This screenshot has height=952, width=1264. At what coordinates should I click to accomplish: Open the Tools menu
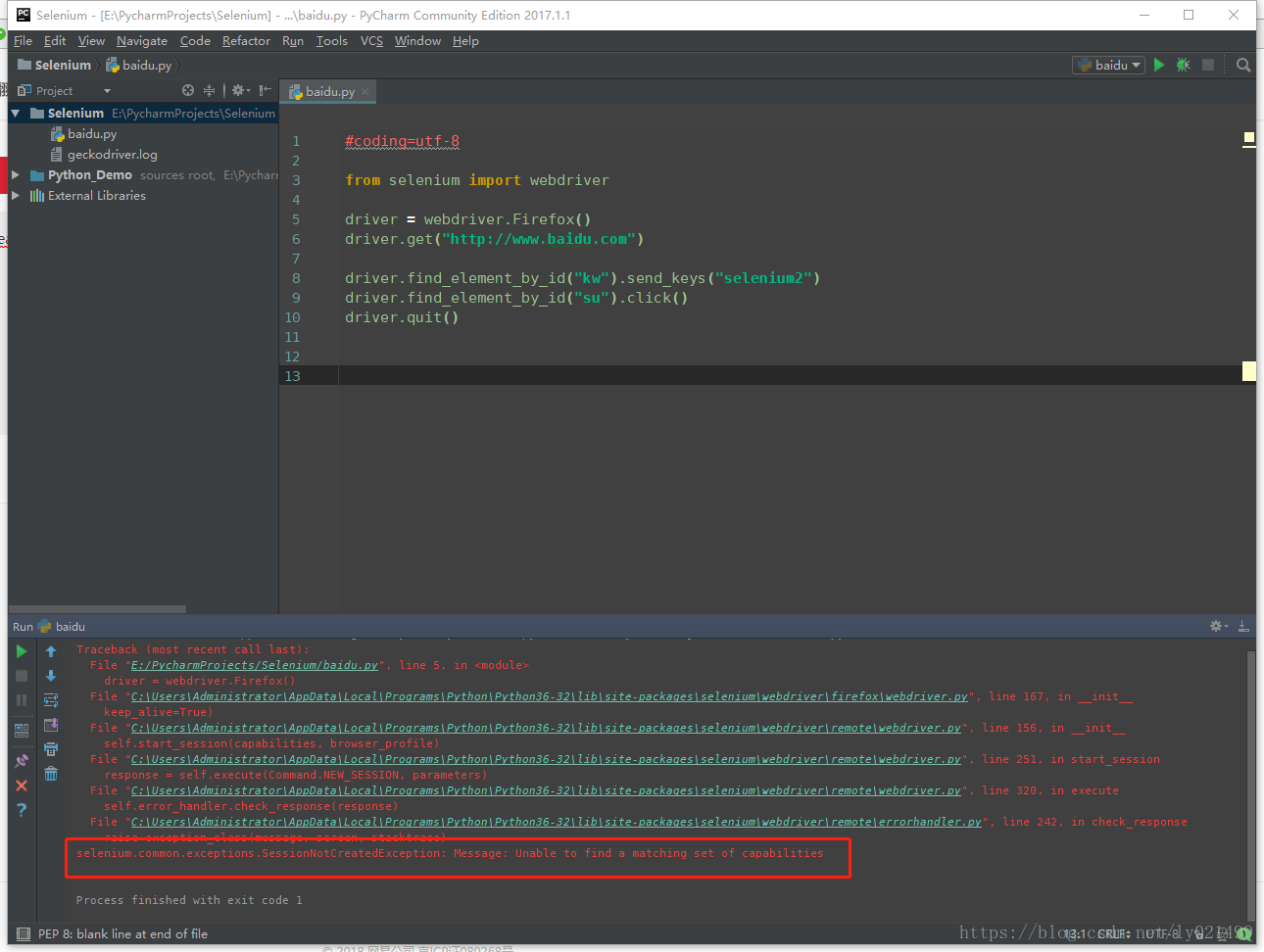332,41
